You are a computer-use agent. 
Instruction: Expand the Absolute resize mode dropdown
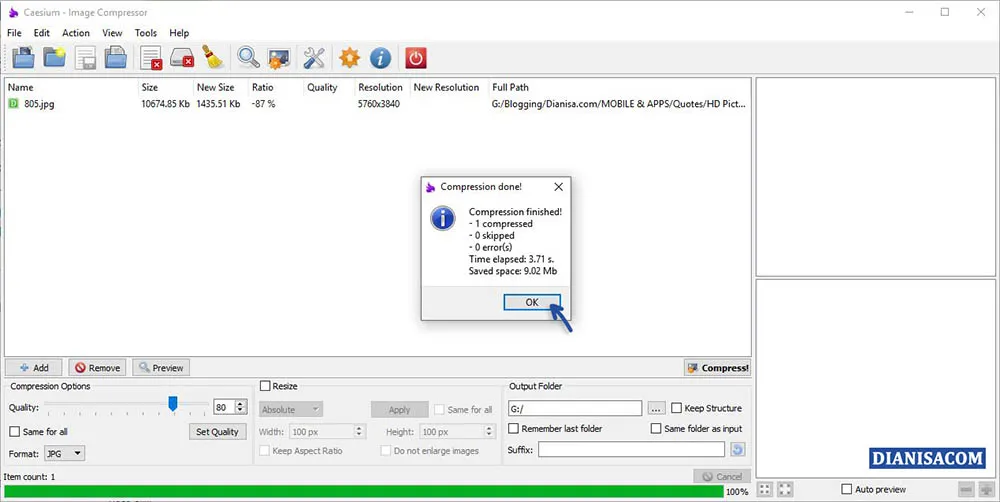click(x=290, y=409)
